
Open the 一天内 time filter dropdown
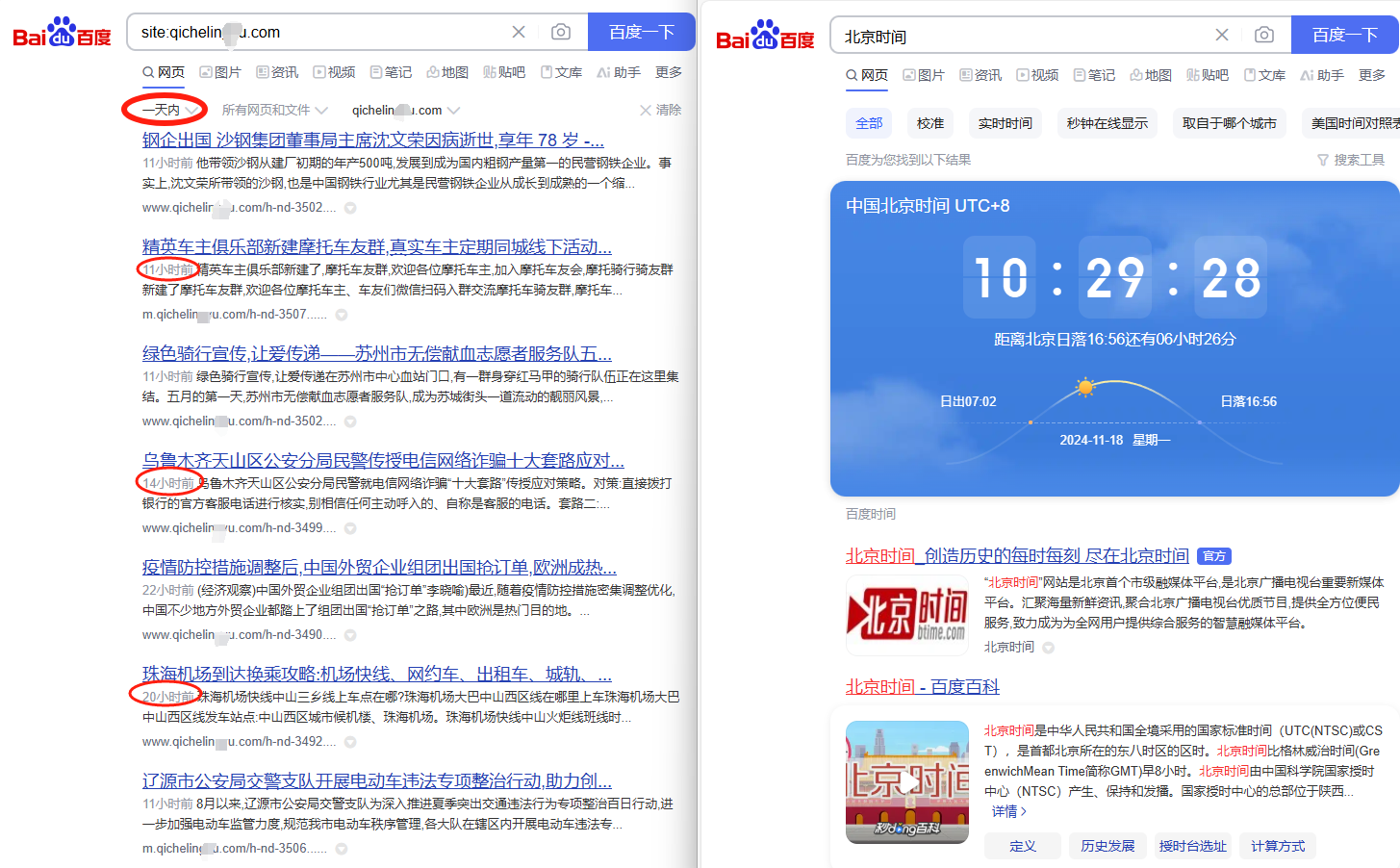tap(169, 110)
